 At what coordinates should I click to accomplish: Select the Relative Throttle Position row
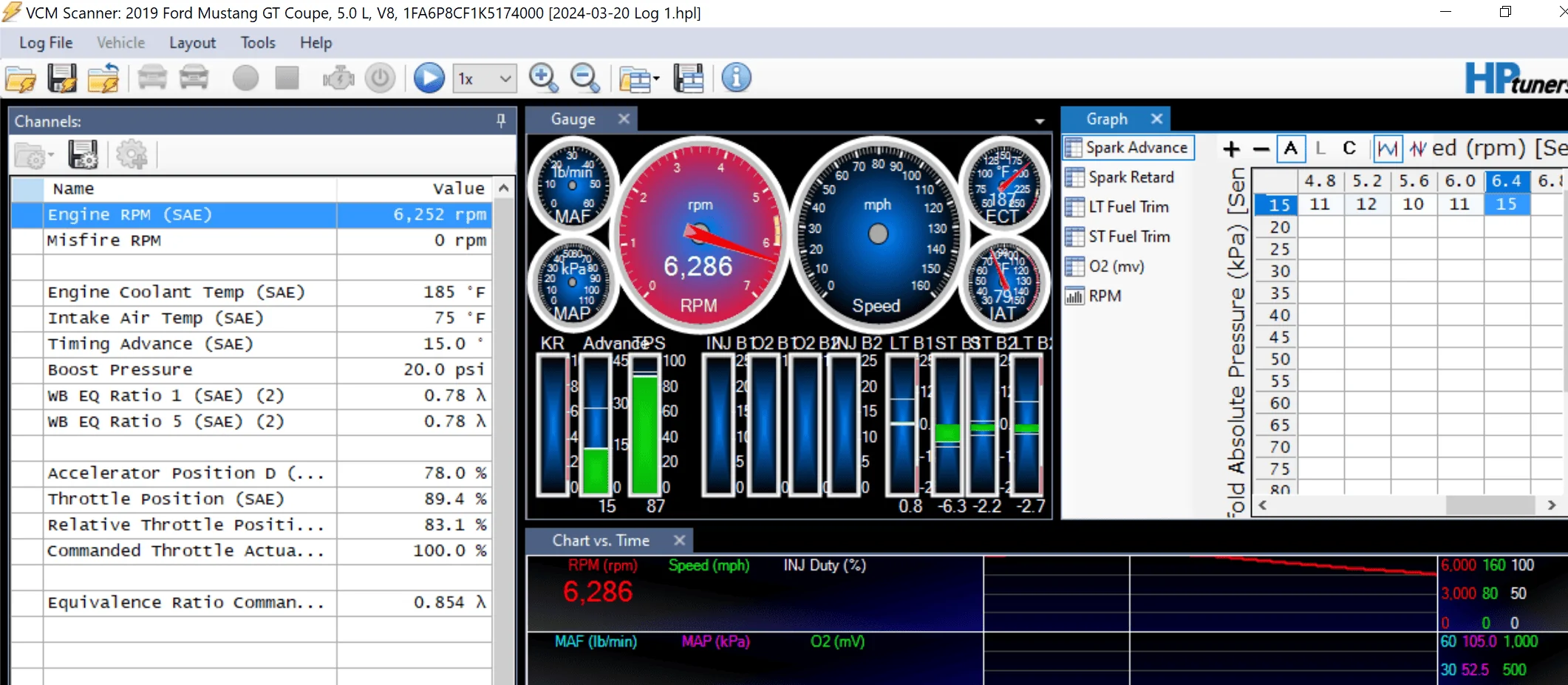point(251,525)
